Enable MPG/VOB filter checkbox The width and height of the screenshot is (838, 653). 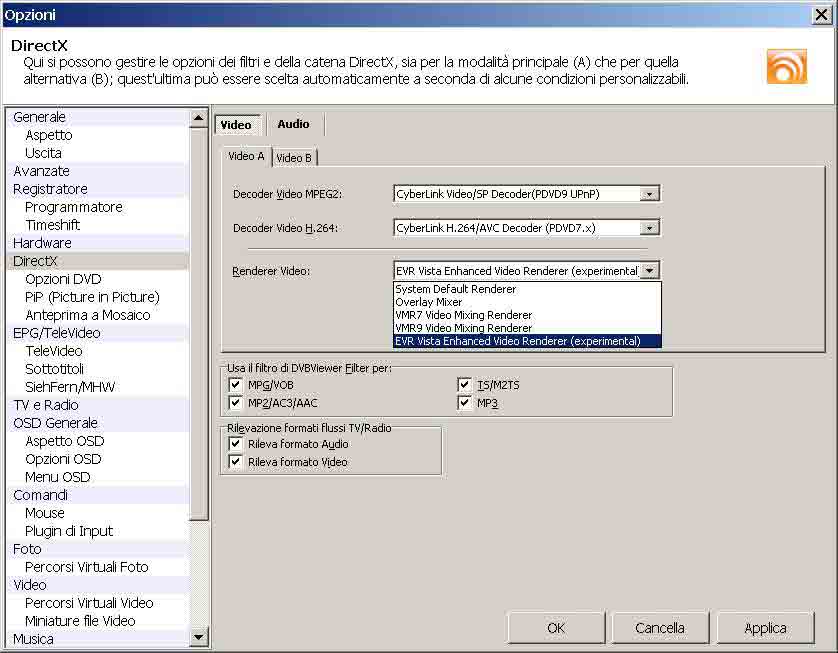click(x=236, y=385)
